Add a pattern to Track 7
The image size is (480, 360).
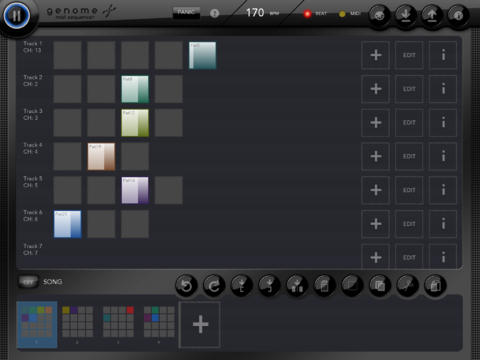pyautogui.click(x=376, y=257)
